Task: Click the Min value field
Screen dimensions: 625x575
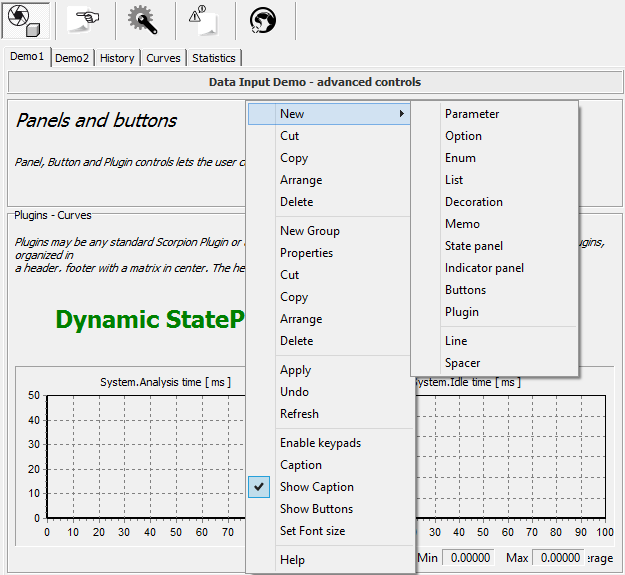Action: [469, 558]
